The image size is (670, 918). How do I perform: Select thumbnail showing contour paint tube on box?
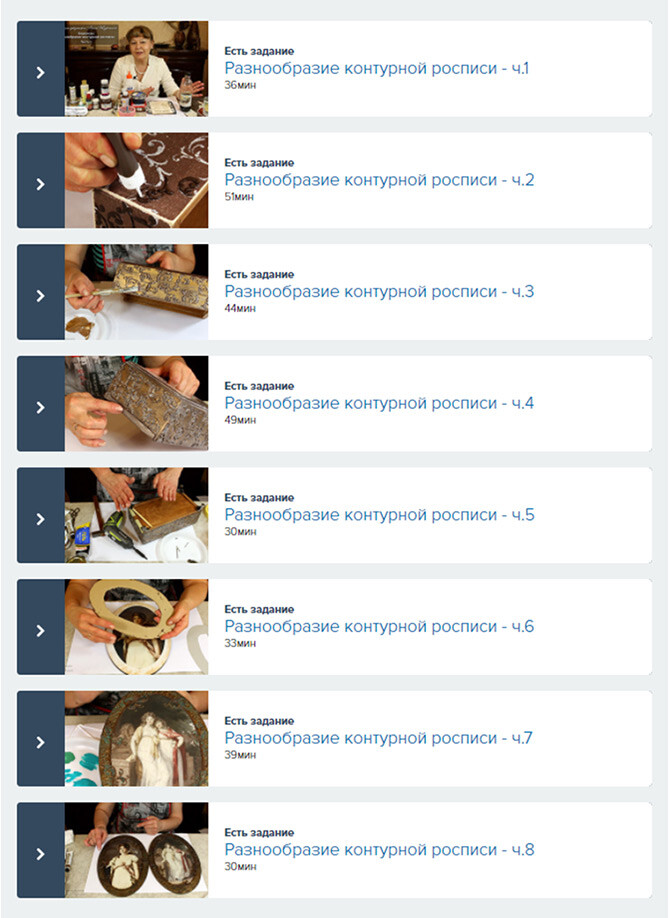point(136,180)
